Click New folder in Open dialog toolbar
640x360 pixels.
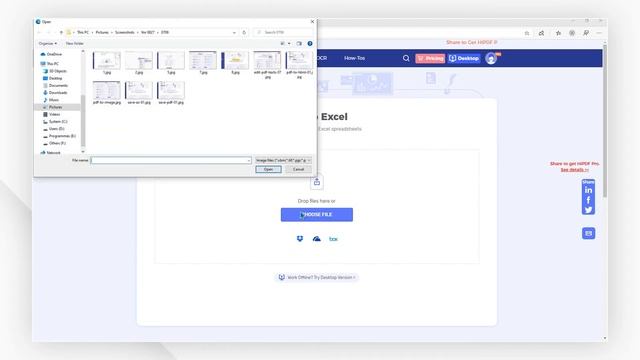click(74, 43)
